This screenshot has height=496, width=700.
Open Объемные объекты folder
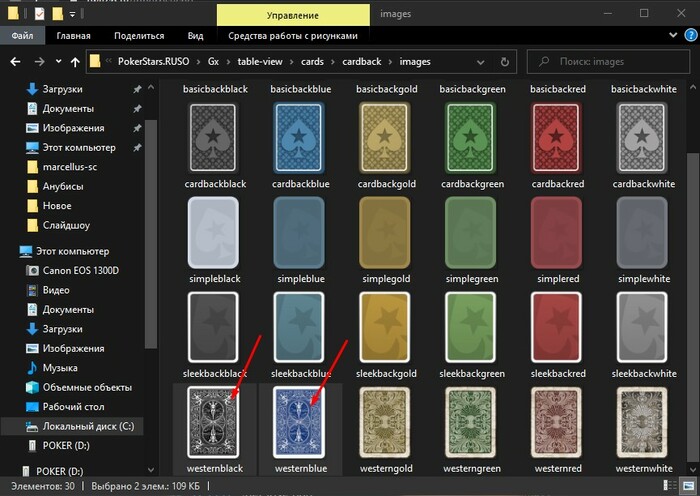click(87, 388)
